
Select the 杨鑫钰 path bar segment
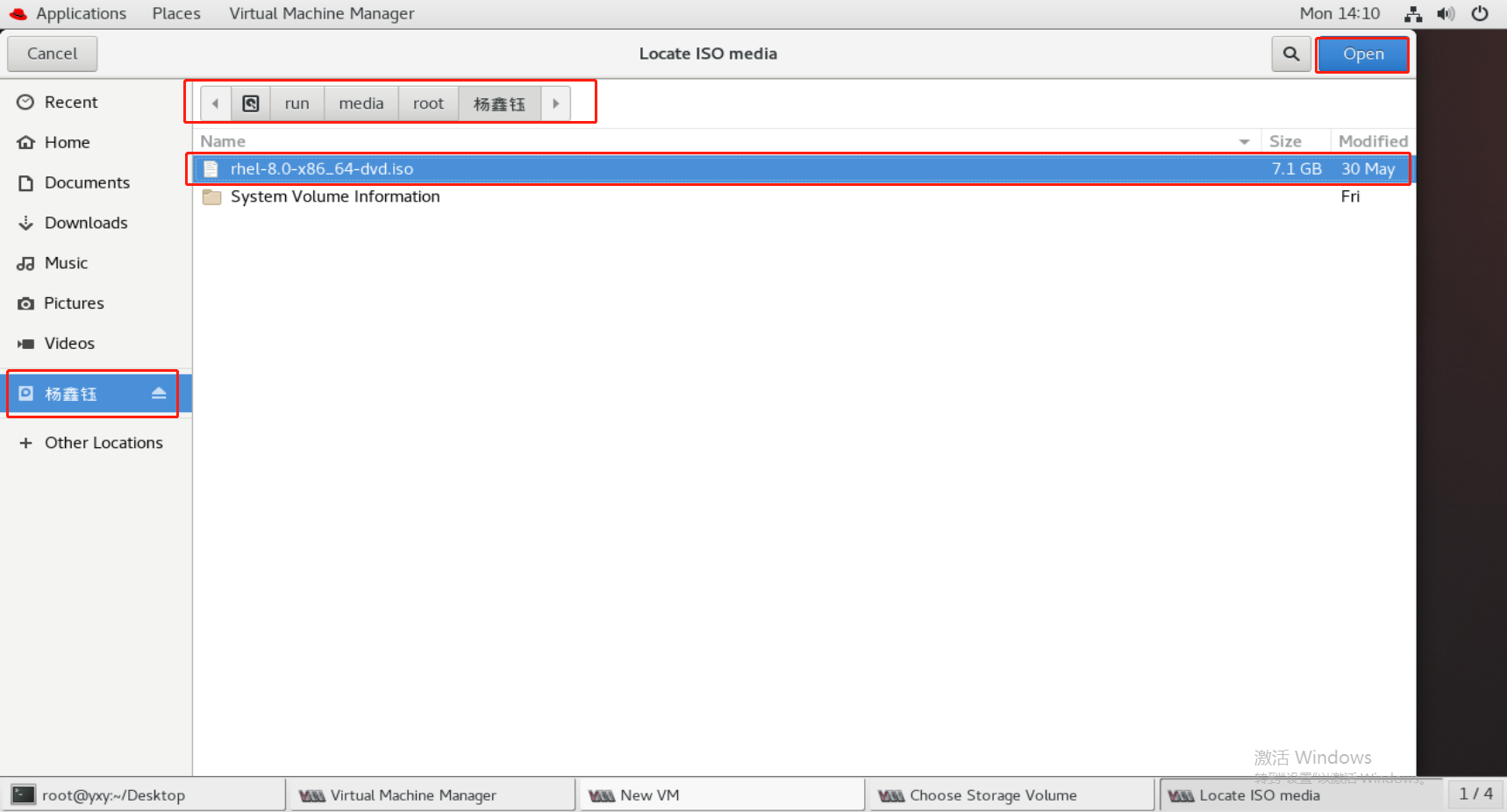coord(499,103)
